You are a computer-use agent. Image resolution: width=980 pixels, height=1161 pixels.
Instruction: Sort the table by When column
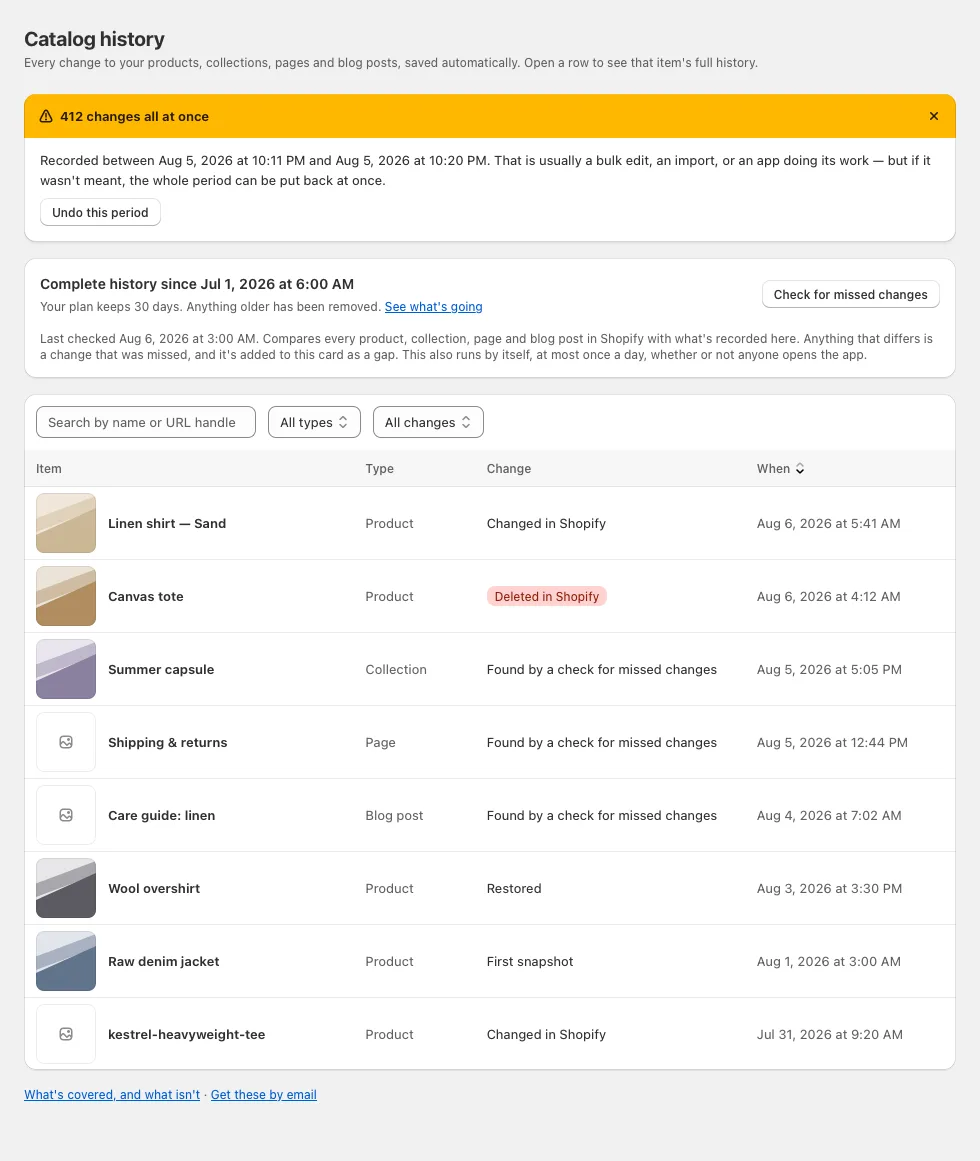tap(780, 469)
